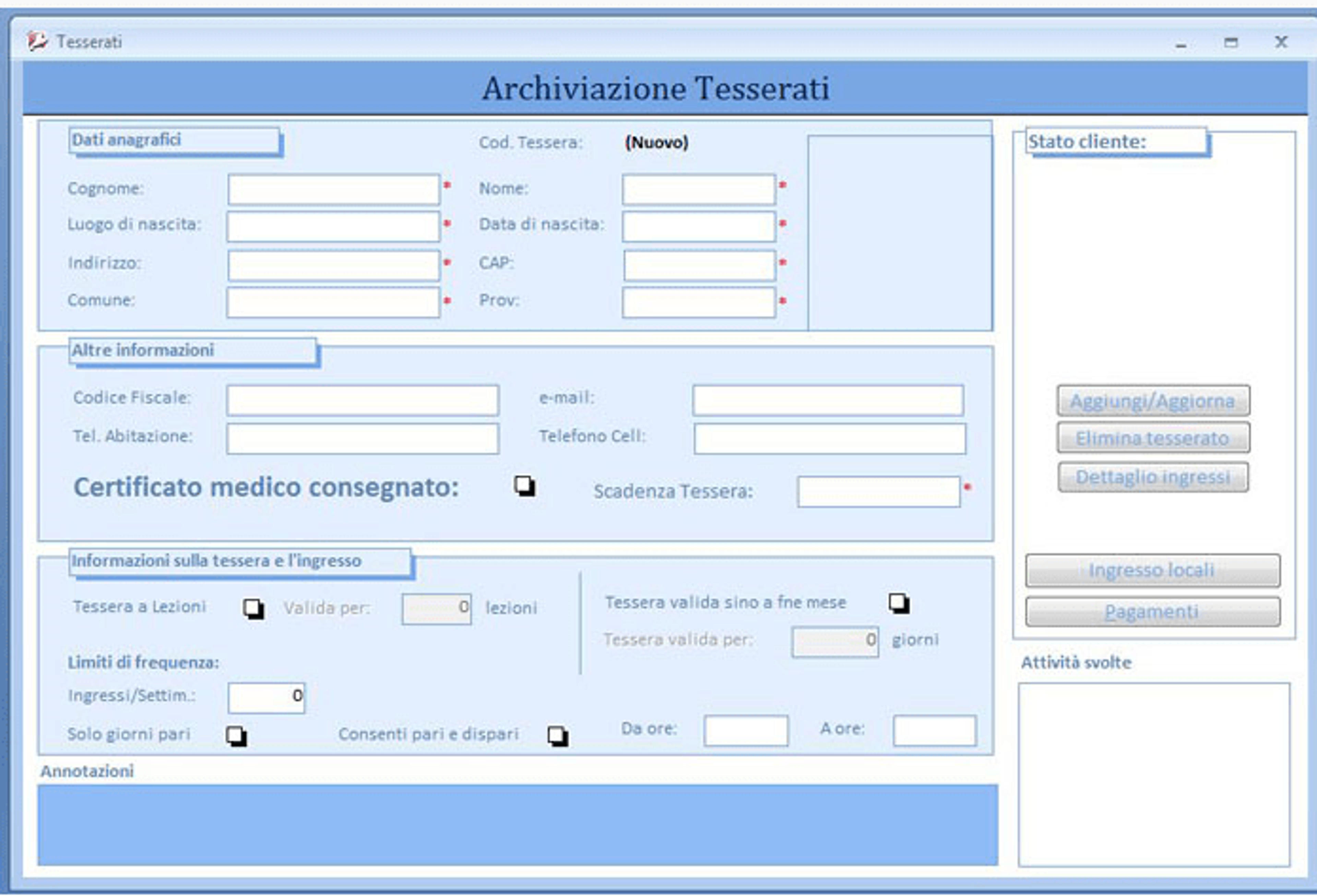Click the Ingressi/Settim. field
Image resolution: width=1317 pixels, height=896 pixels.
266,698
